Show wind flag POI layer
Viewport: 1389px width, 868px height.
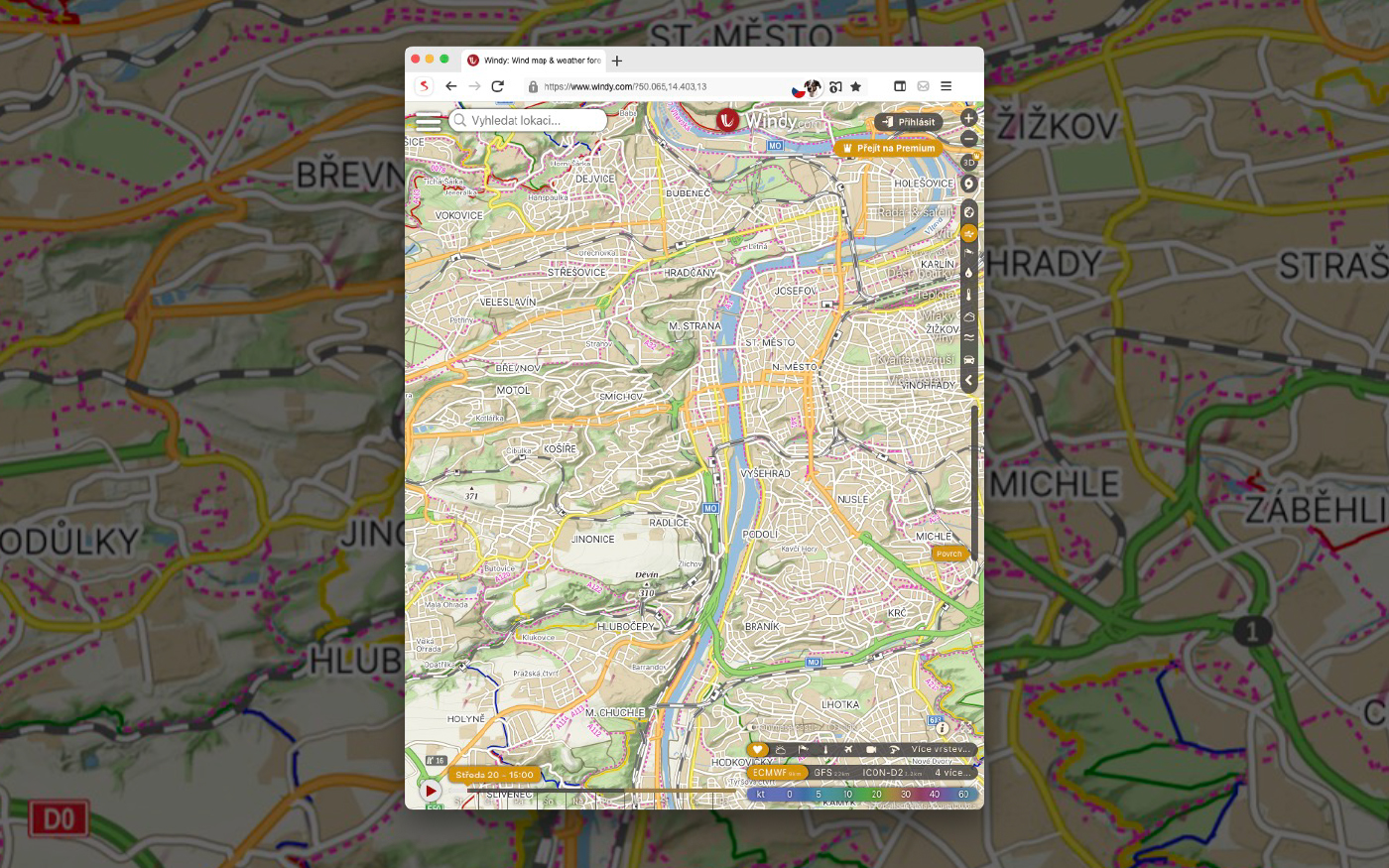(x=804, y=750)
